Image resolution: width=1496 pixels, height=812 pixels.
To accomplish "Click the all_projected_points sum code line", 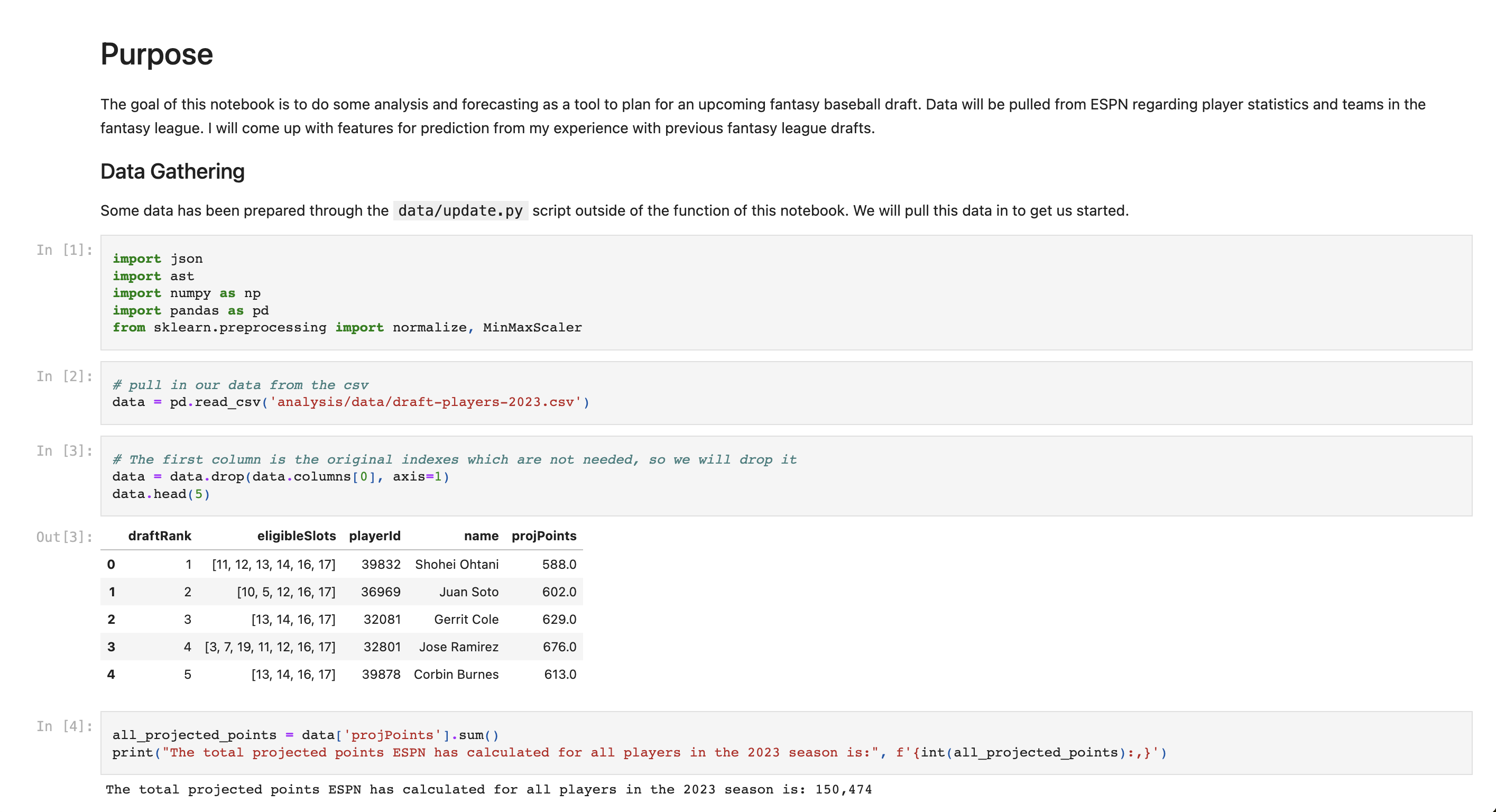I will (305, 735).
